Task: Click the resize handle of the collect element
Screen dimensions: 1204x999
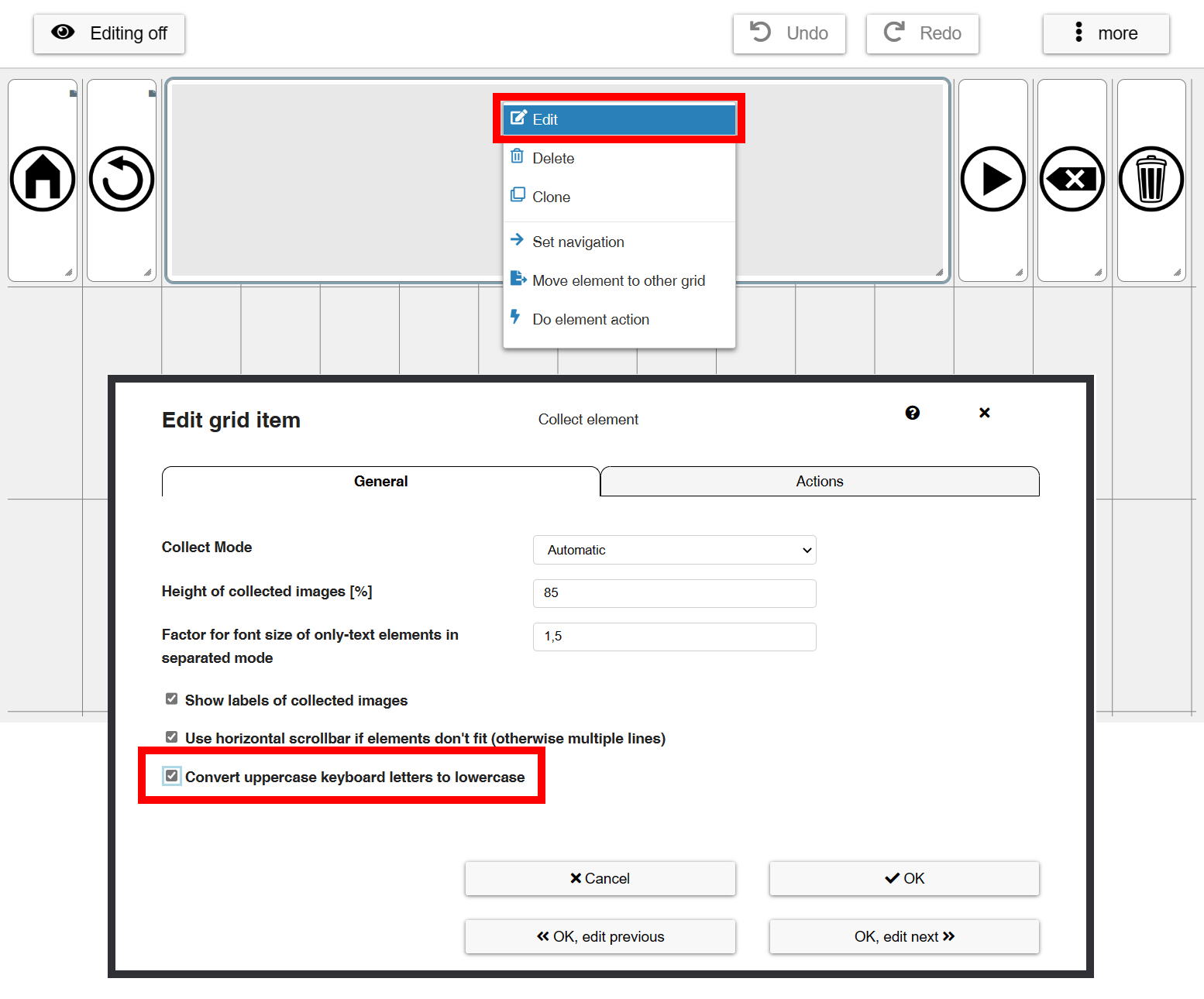Action: pyautogui.click(x=940, y=273)
